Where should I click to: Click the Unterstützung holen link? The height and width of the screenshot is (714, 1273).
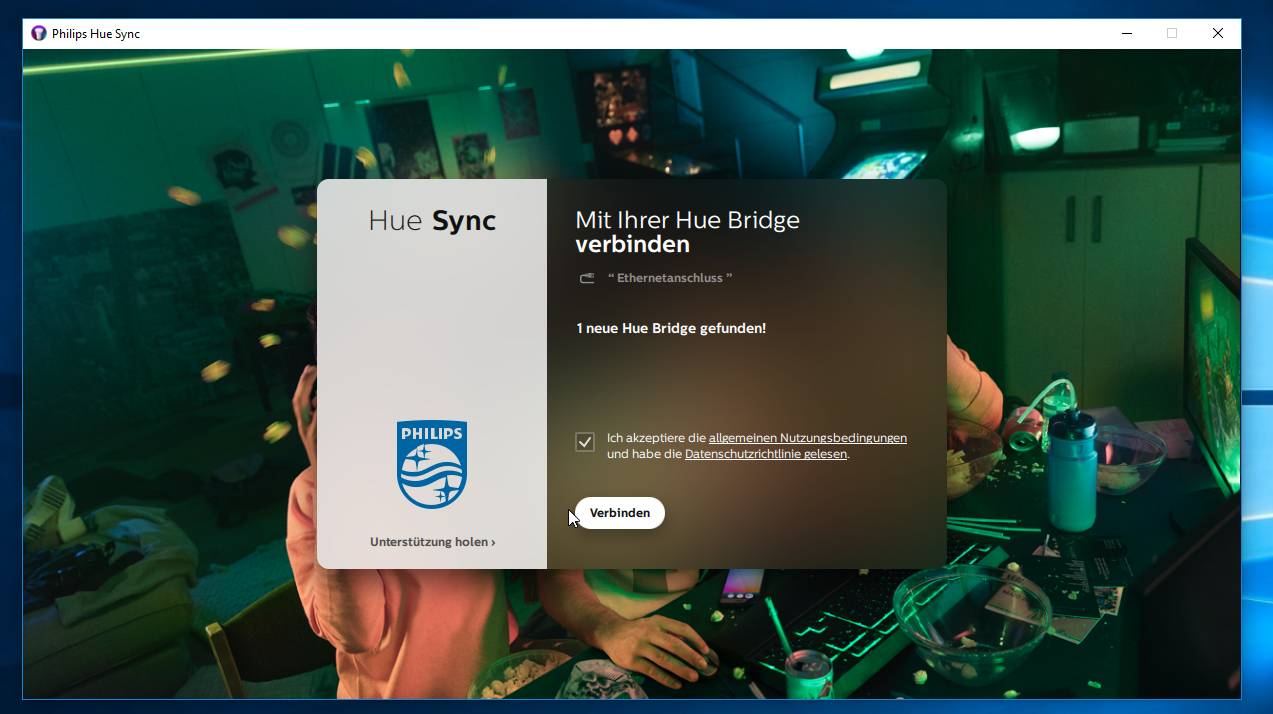click(429, 542)
